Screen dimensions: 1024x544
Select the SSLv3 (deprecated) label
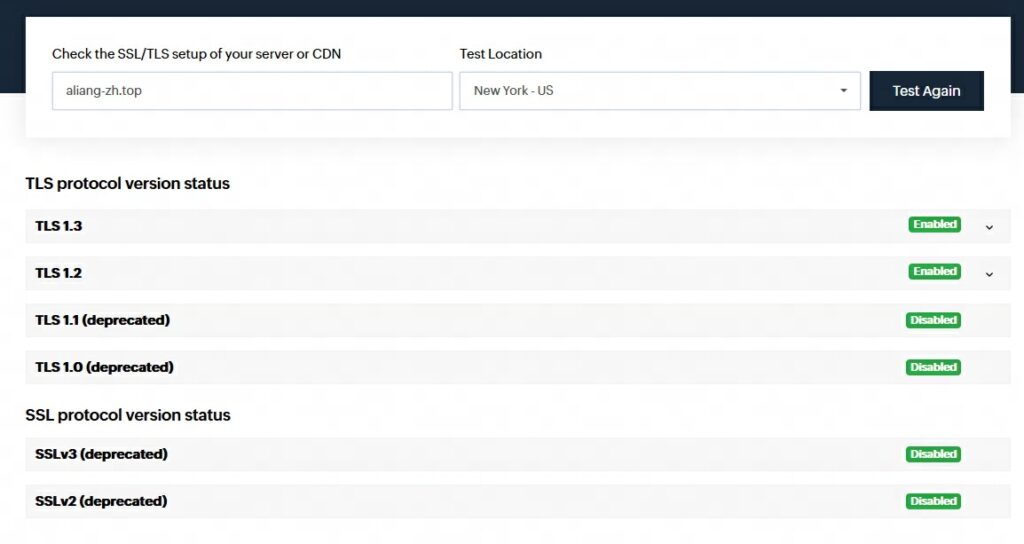tap(101, 454)
